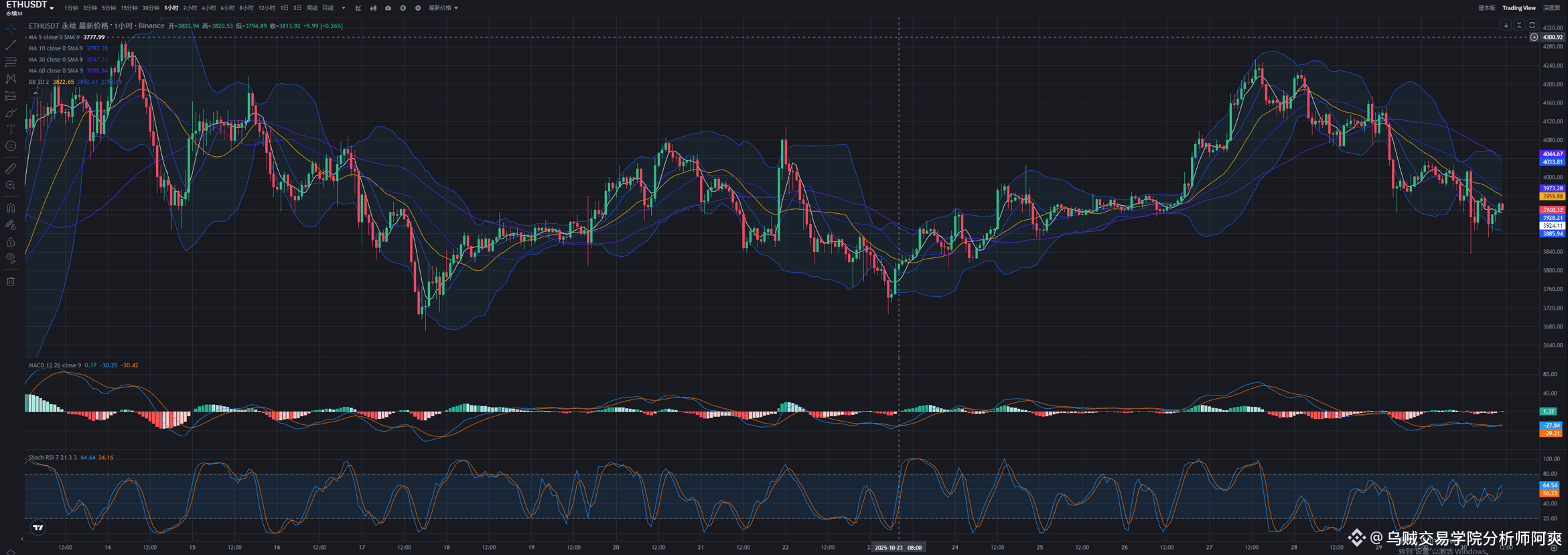Switch to 1日 interval
Image resolution: width=1568 pixels, height=555 pixels.
coord(284,8)
